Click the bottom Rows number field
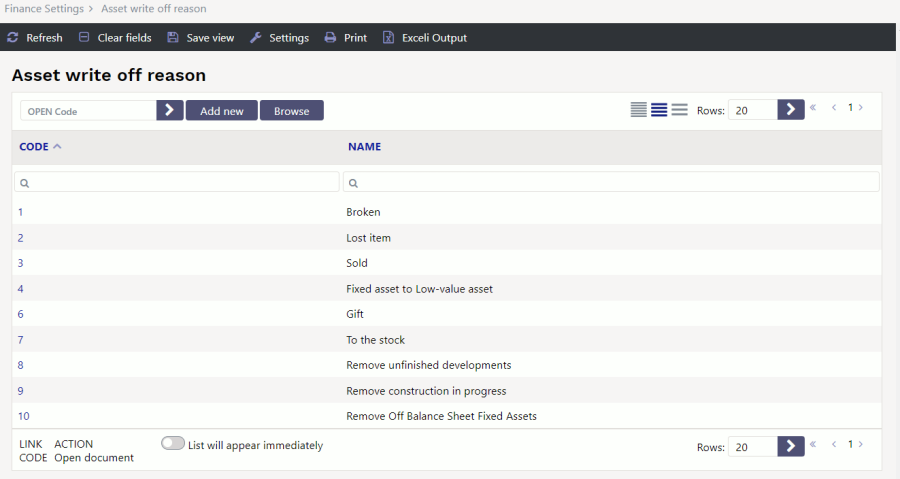The height and width of the screenshot is (479, 900). point(752,447)
